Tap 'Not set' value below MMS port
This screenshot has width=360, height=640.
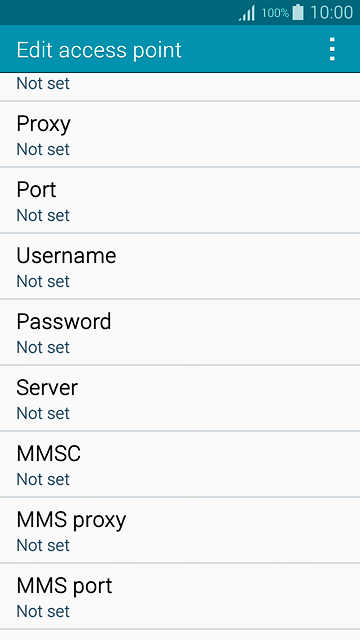click(x=43, y=611)
